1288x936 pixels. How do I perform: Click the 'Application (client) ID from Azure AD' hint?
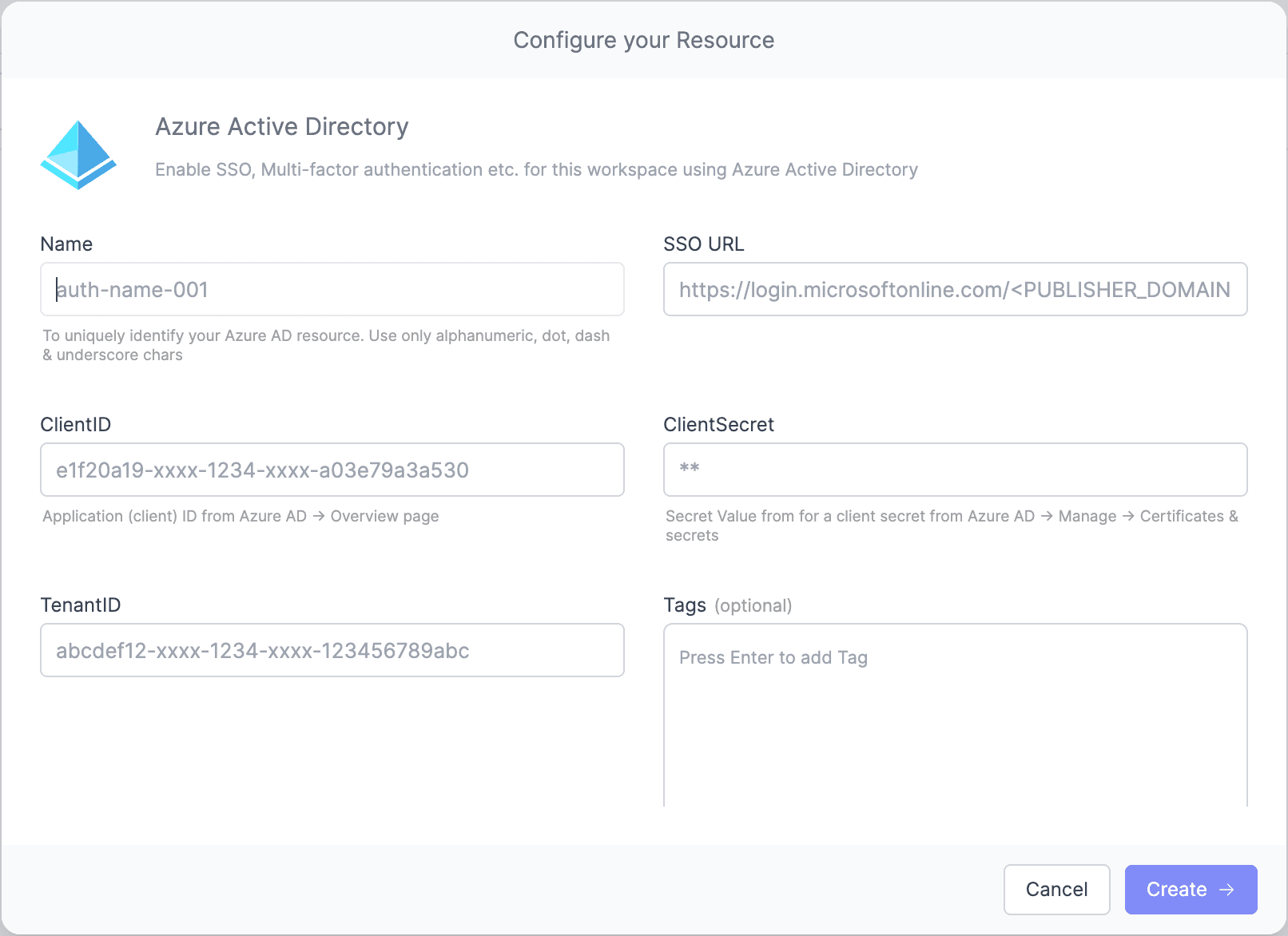(241, 516)
